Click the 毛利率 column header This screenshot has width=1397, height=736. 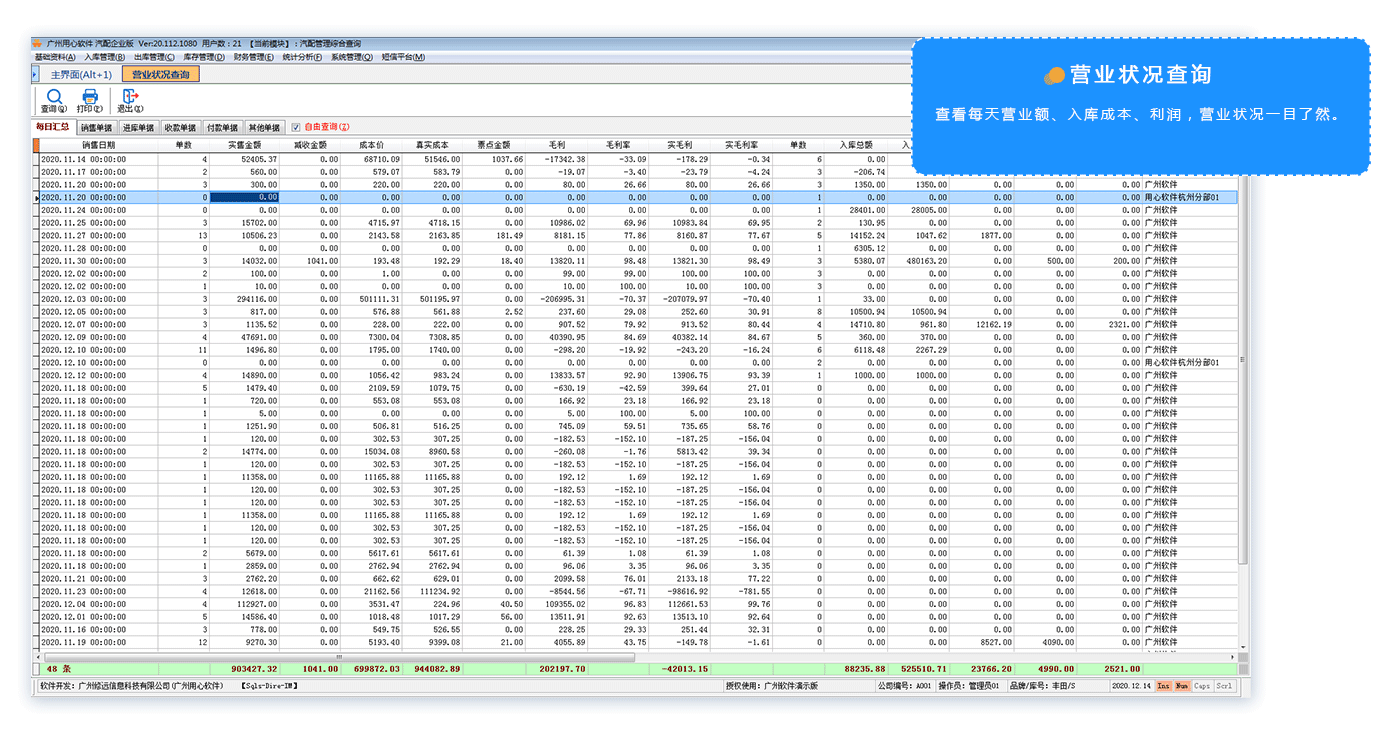click(617, 145)
